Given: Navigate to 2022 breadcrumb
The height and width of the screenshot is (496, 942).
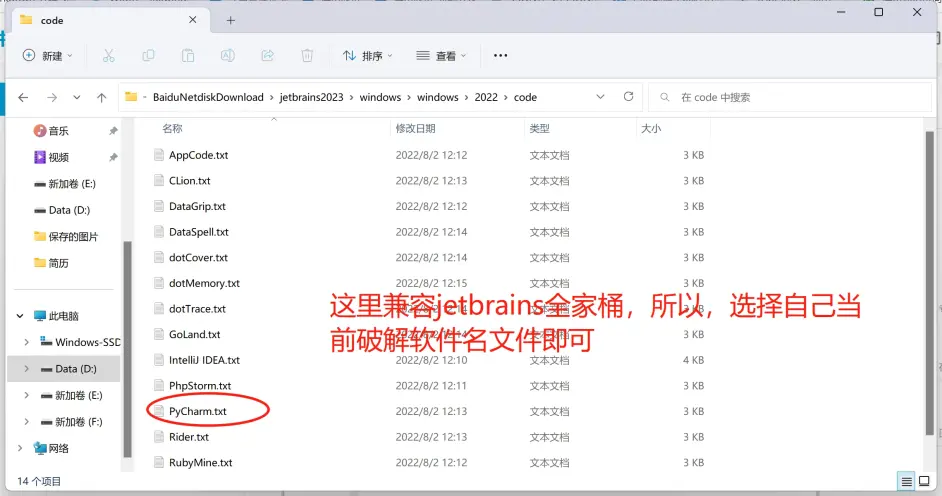Looking at the screenshot, I should [x=486, y=97].
